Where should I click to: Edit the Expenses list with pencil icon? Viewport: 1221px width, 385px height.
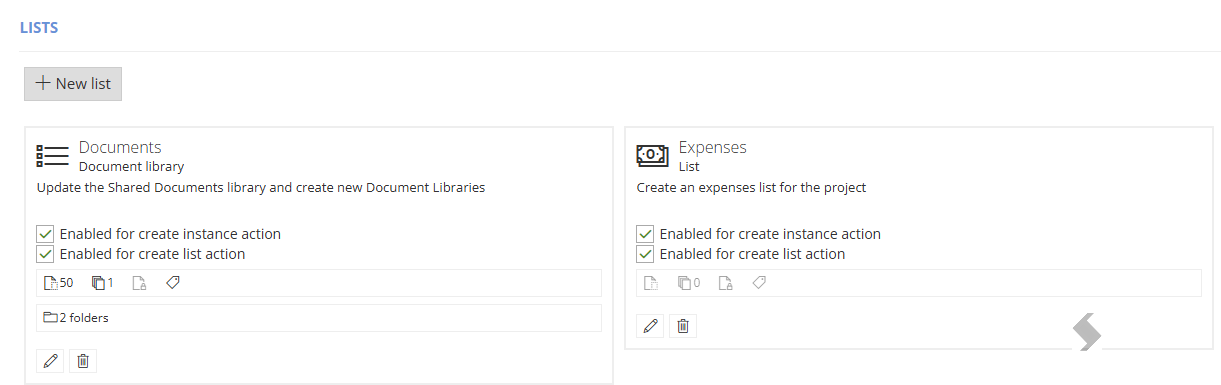point(651,326)
